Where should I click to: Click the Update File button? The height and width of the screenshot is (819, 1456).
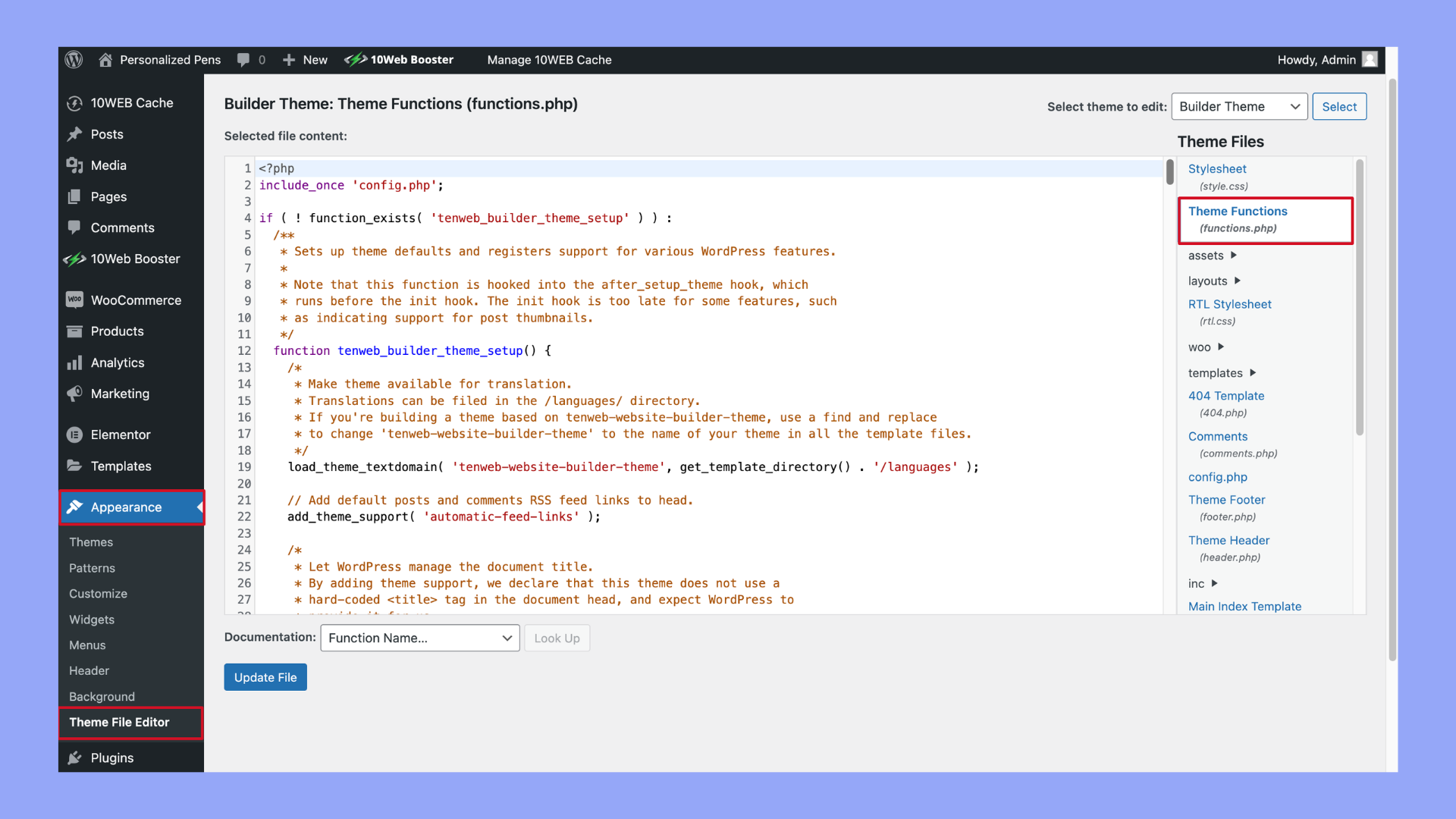click(x=265, y=677)
